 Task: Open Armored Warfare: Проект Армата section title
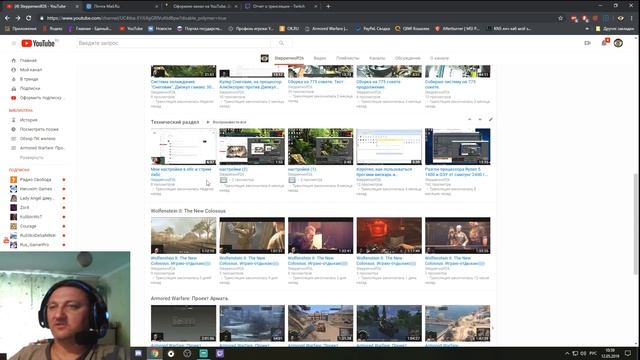(189, 298)
